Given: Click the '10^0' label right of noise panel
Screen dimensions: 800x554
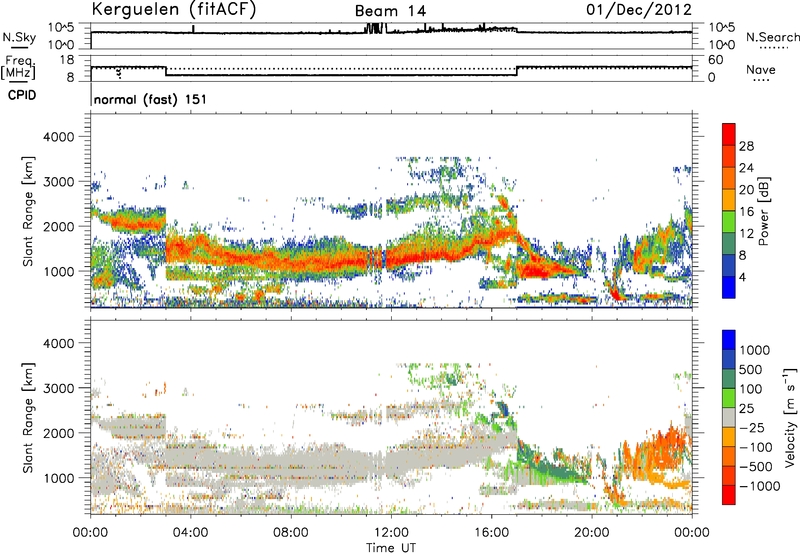Looking at the screenshot, I should pyautogui.click(x=721, y=45).
